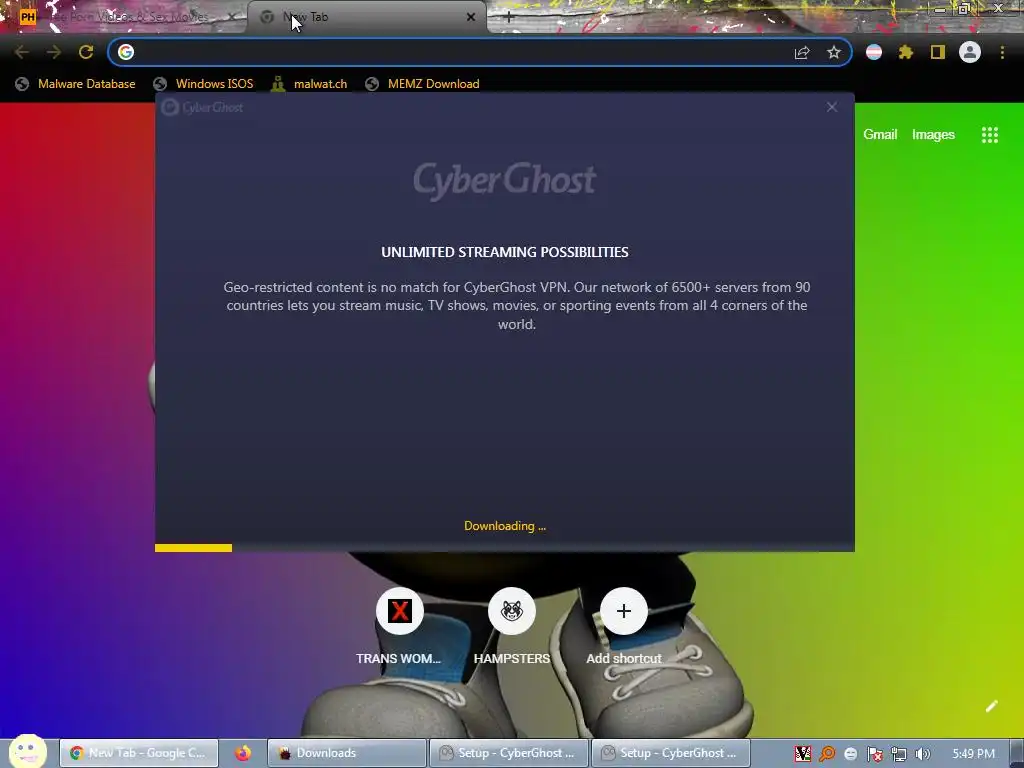Open the Gmail link
Screen dimensions: 1024x768
coord(880,135)
